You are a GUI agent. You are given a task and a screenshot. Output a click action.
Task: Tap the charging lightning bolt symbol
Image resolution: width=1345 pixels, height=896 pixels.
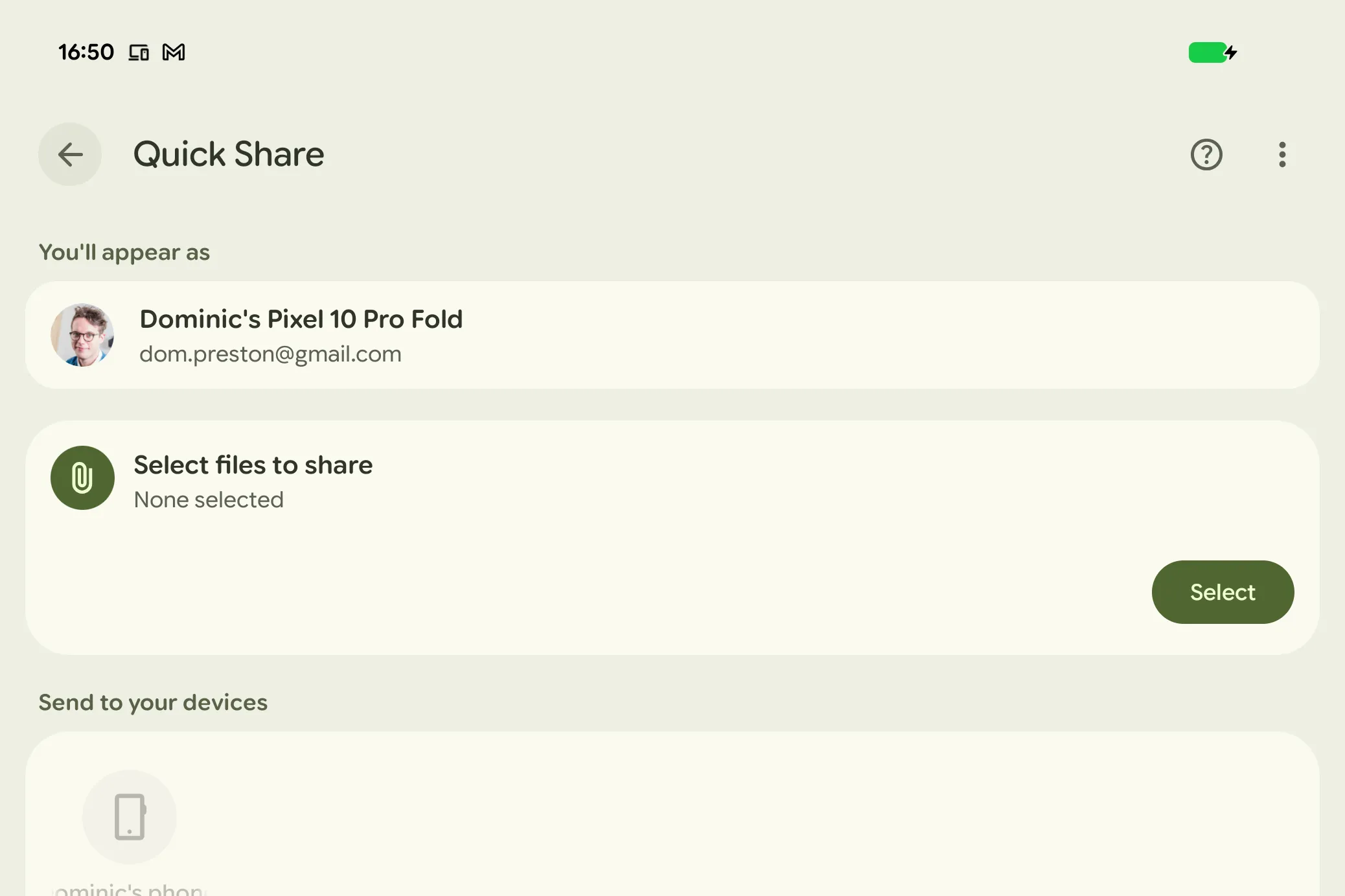tap(1232, 52)
